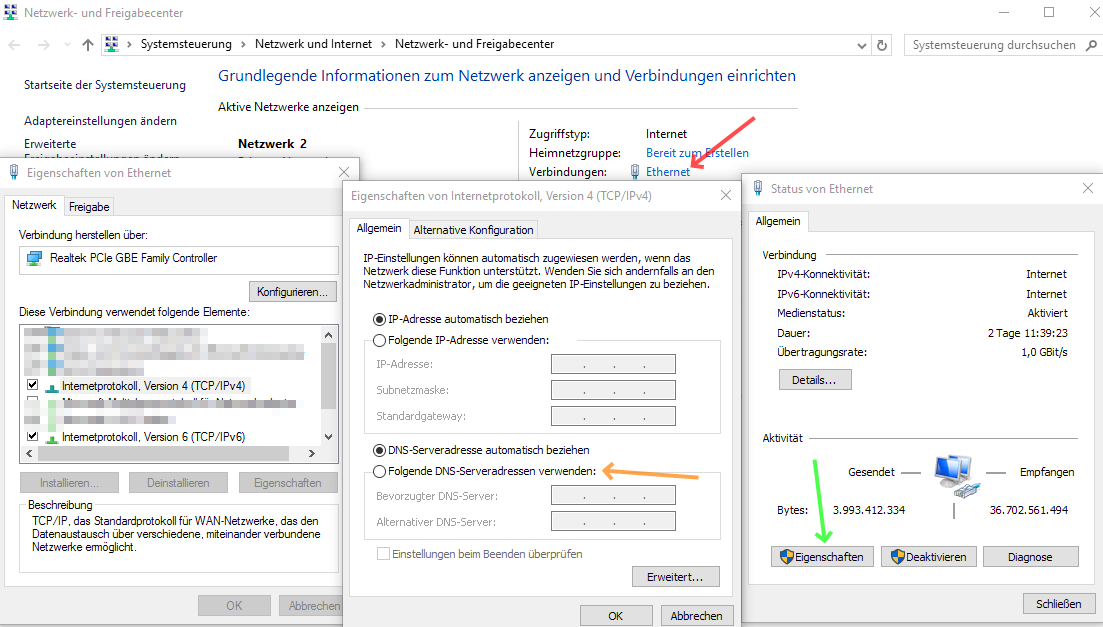Toggle Internetprotokoll Version 6 checkbox
The height and width of the screenshot is (627, 1103).
pos(32,436)
